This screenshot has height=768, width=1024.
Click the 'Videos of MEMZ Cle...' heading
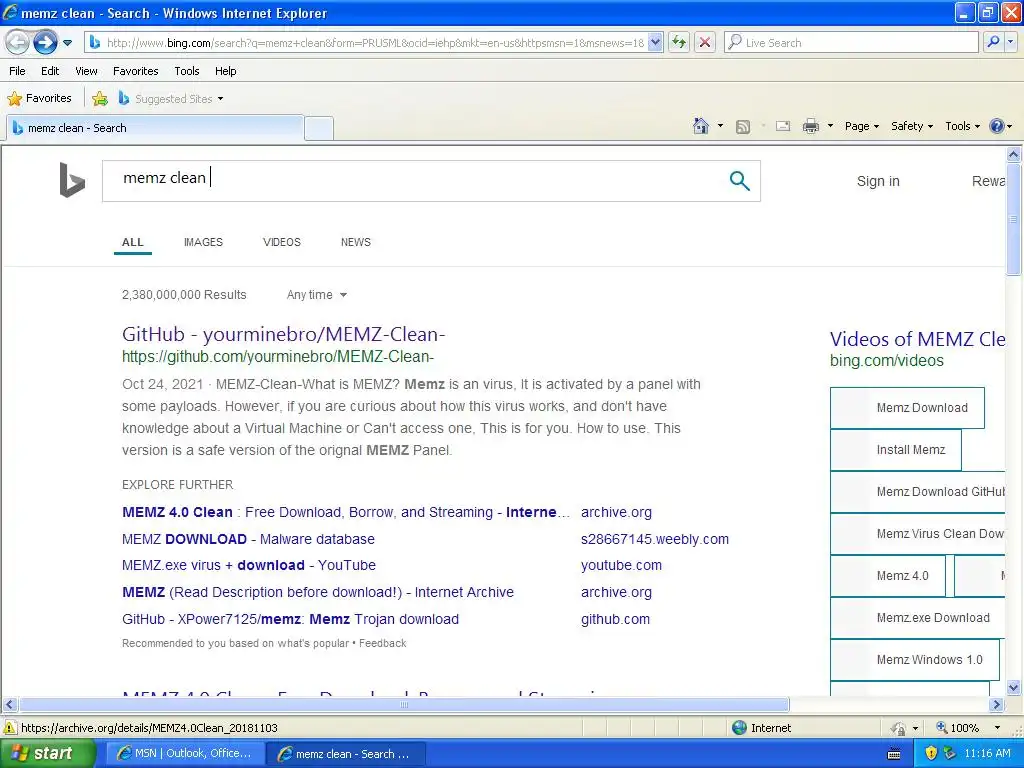917,339
